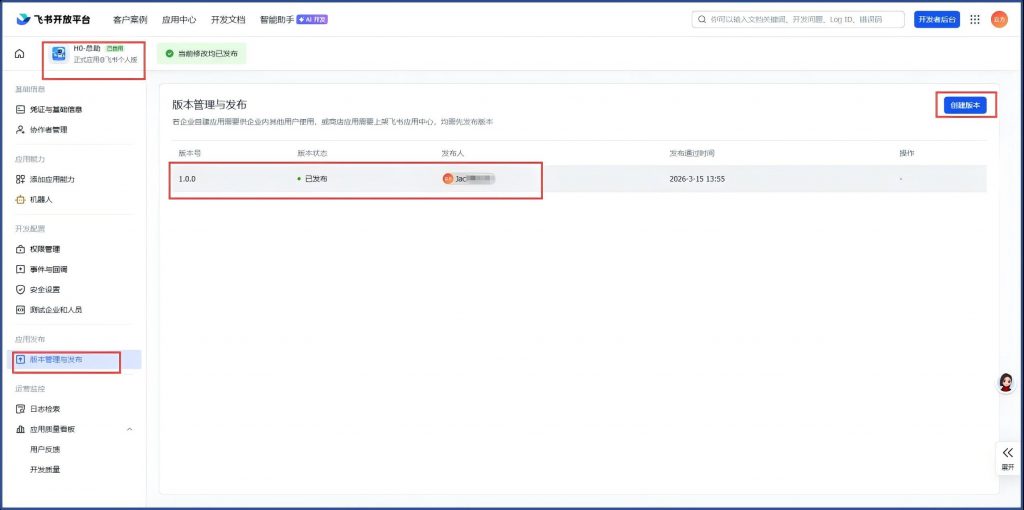Viewport: 1024px width, 510px height.
Task: Open 客户案例 in top navigation
Action: [130, 19]
